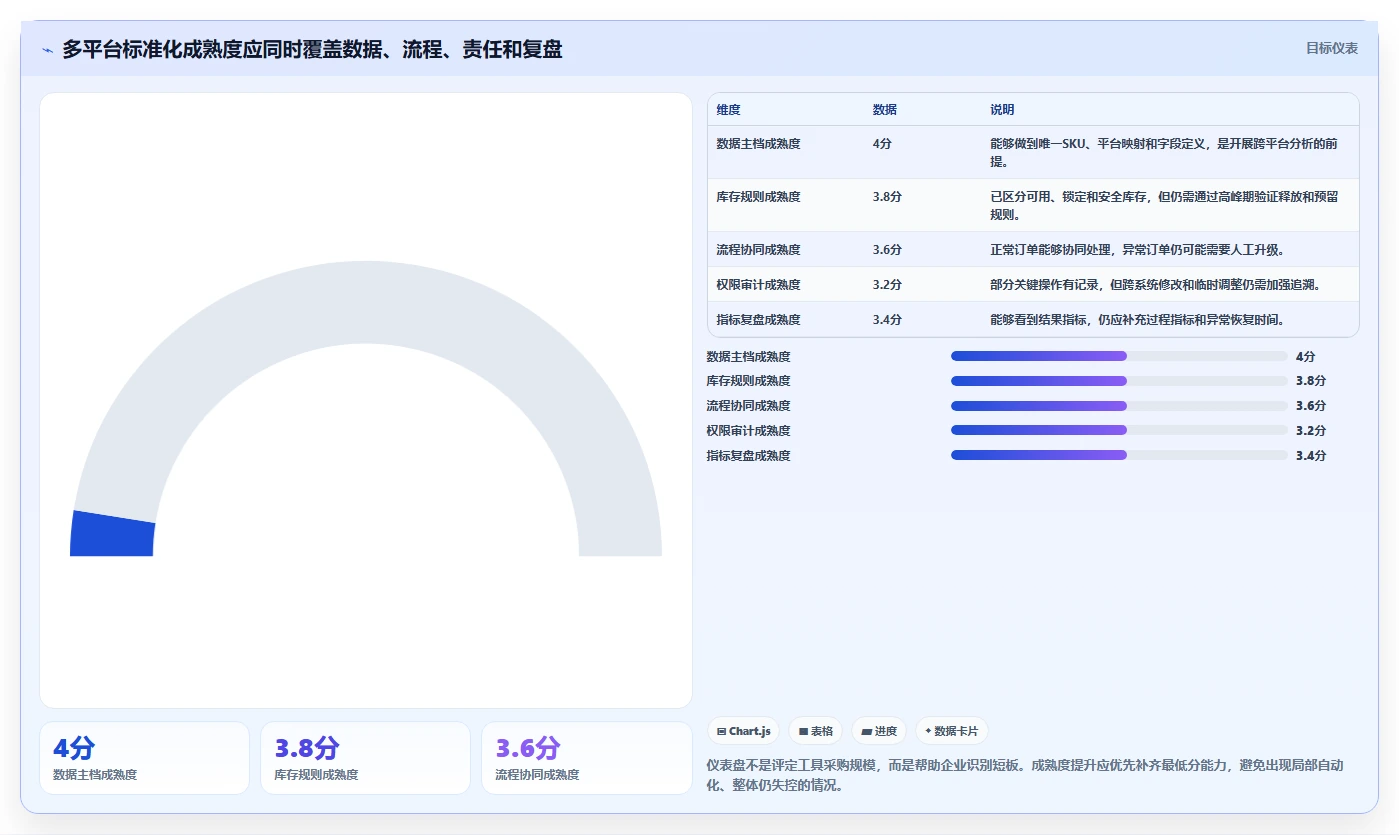The height and width of the screenshot is (835, 1399).
Task: Click the 进度 chip
Action: tap(879, 731)
